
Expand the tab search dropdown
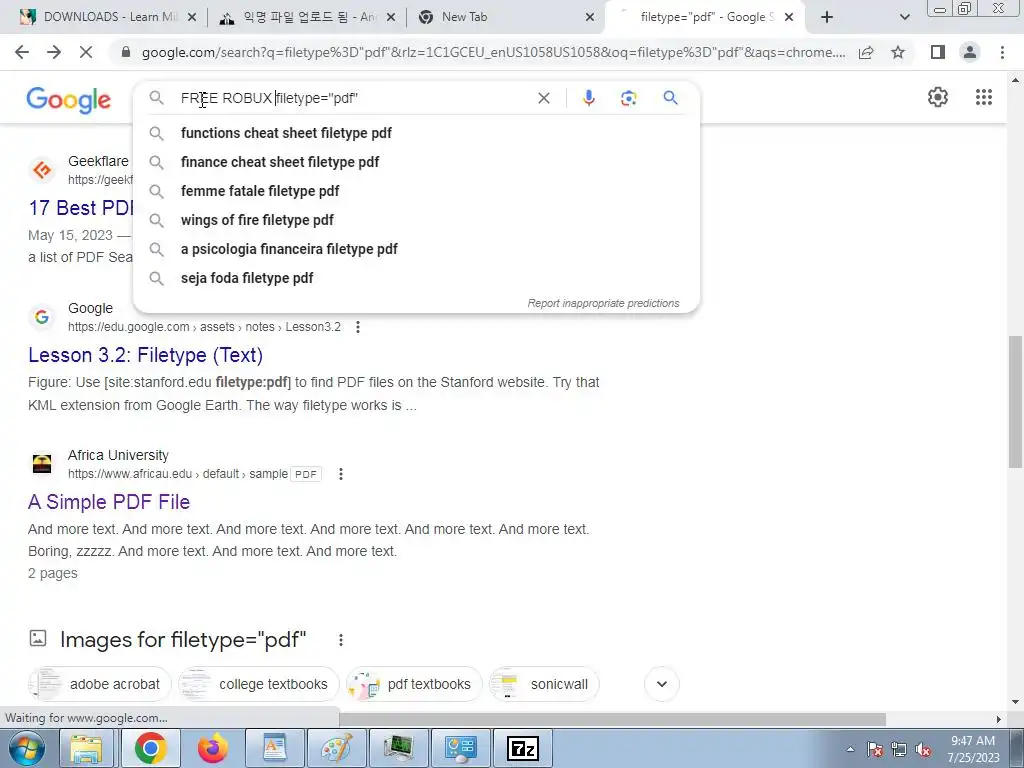point(904,17)
